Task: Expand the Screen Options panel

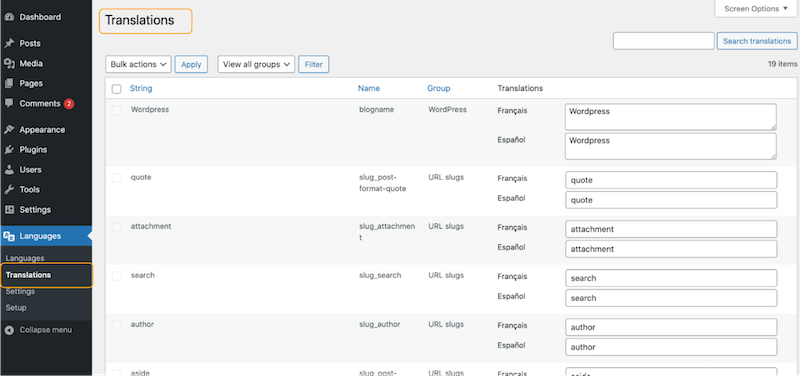Action: (x=757, y=9)
